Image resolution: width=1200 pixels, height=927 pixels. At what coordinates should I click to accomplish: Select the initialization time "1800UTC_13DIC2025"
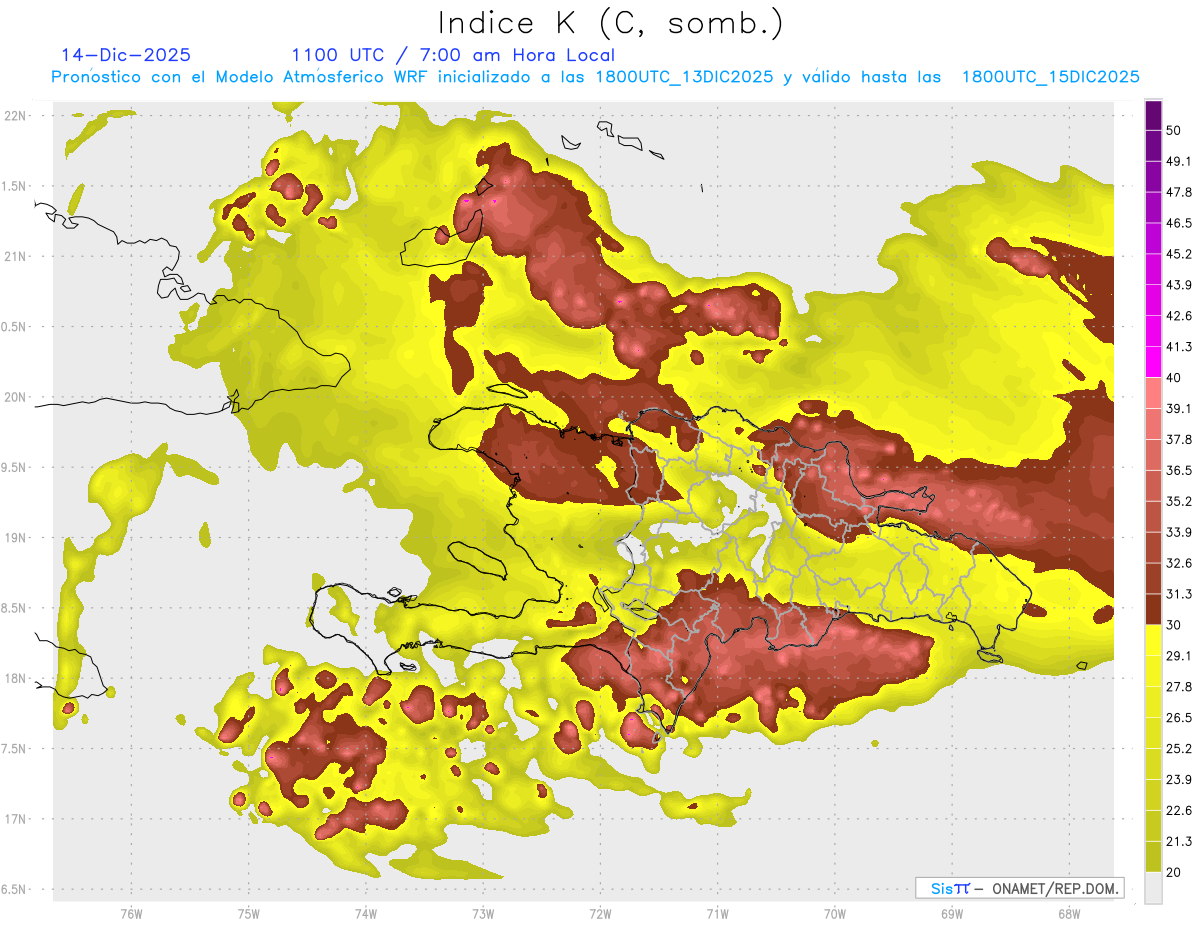click(684, 77)
